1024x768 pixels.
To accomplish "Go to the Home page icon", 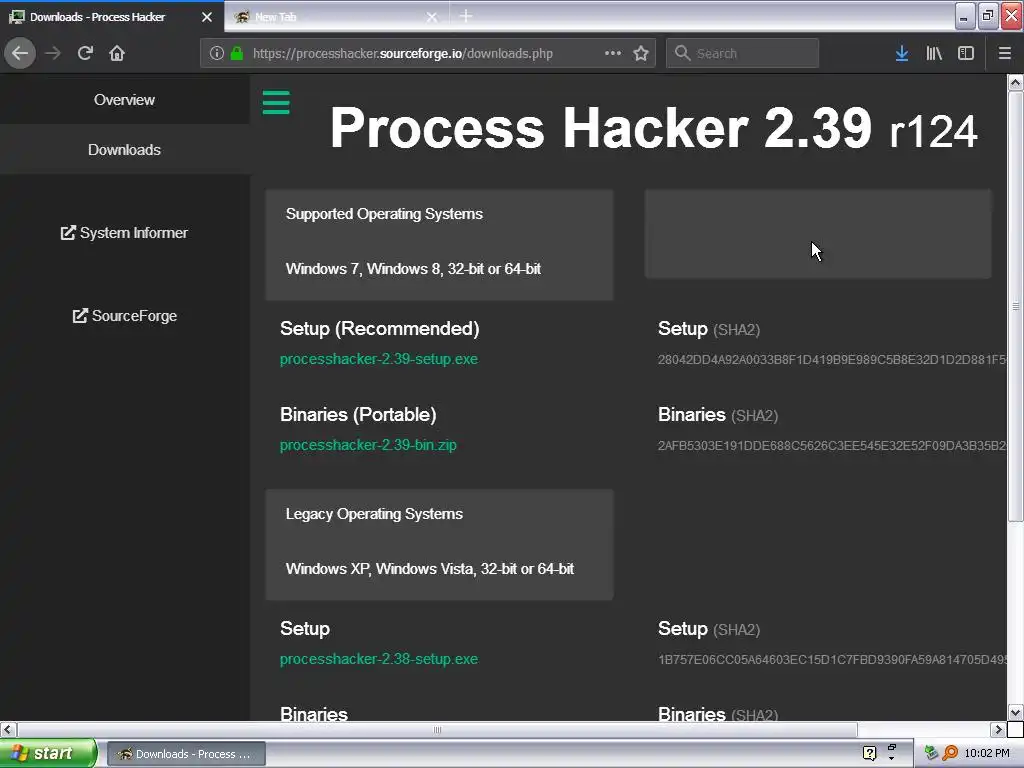I will point(117,53).
